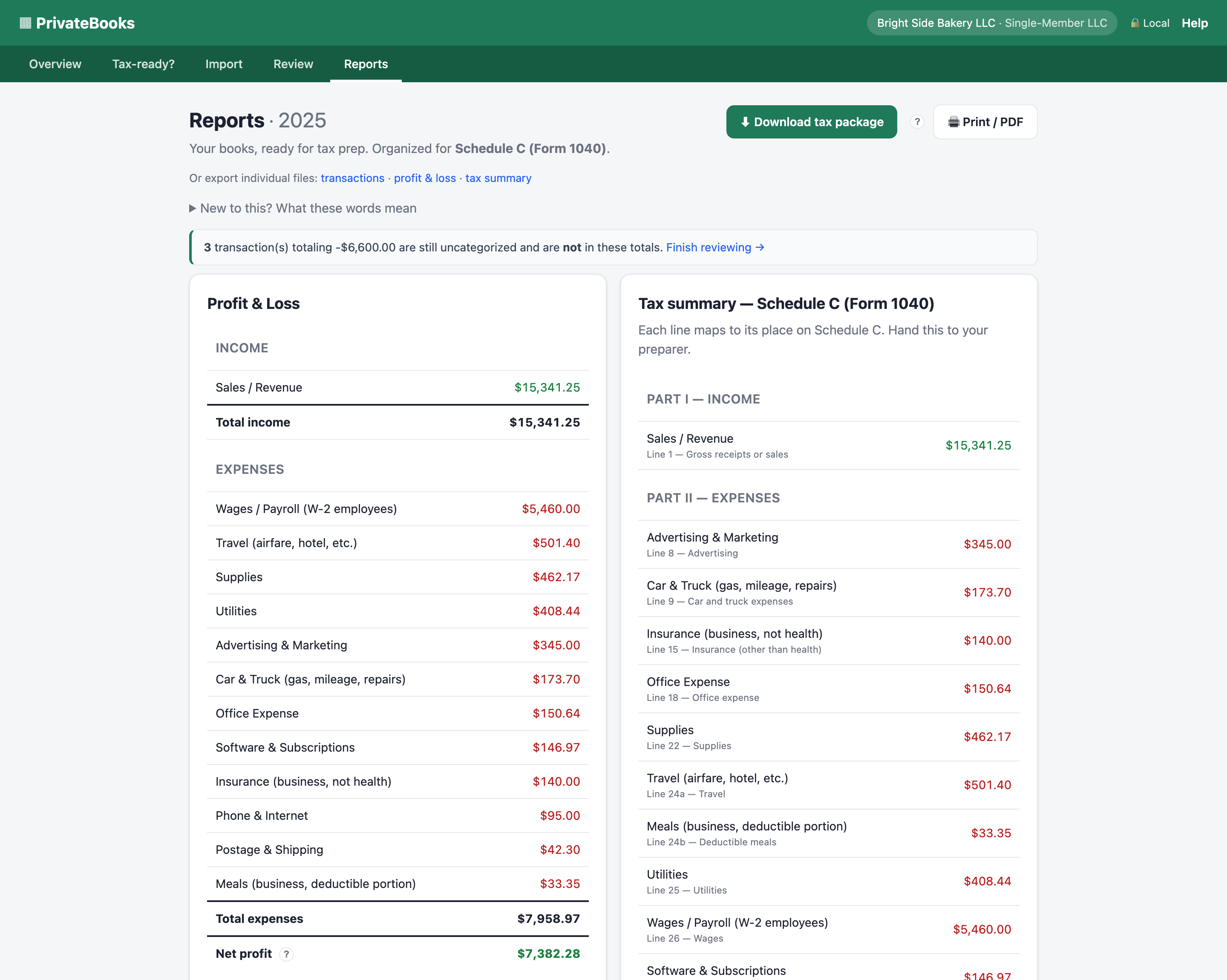Click Wages / Payroll row in Profit & Loss
The width and height of the screenshot is (1227, 980).
(398, 509)
